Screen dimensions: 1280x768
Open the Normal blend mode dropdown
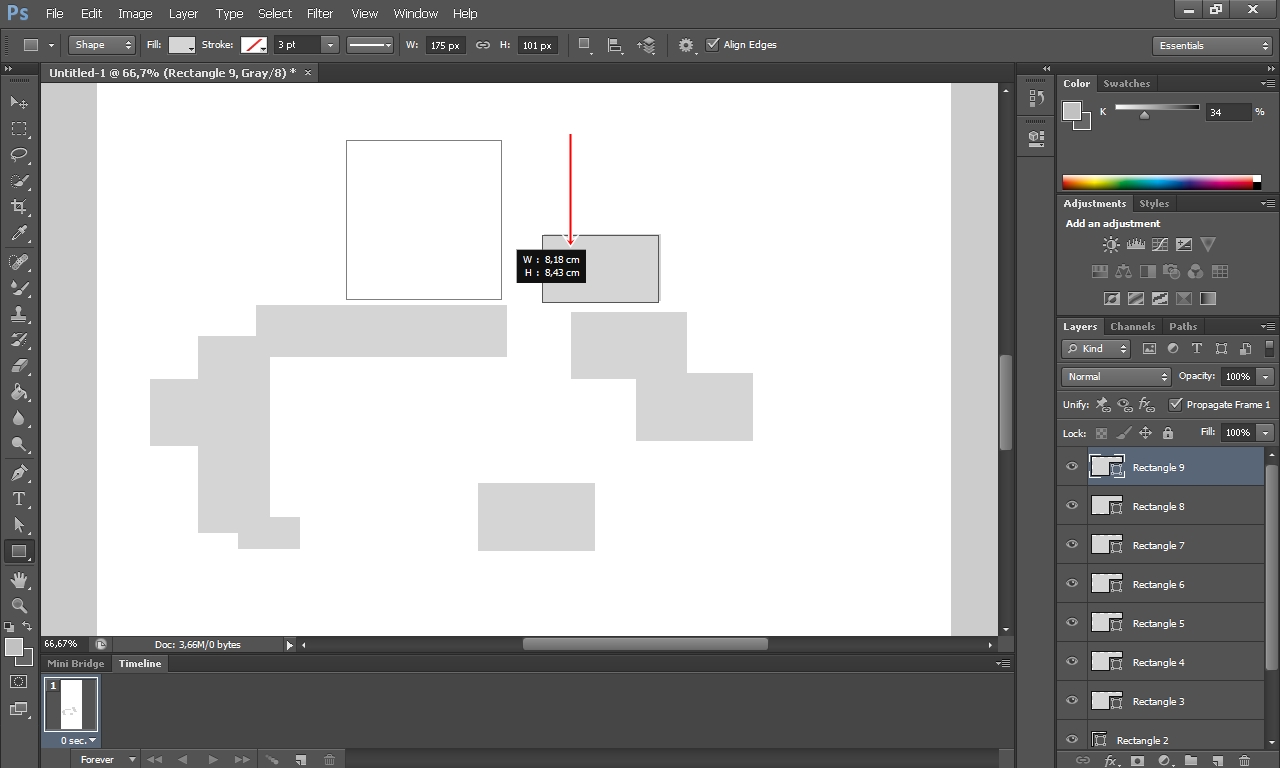coord(1115,377)
